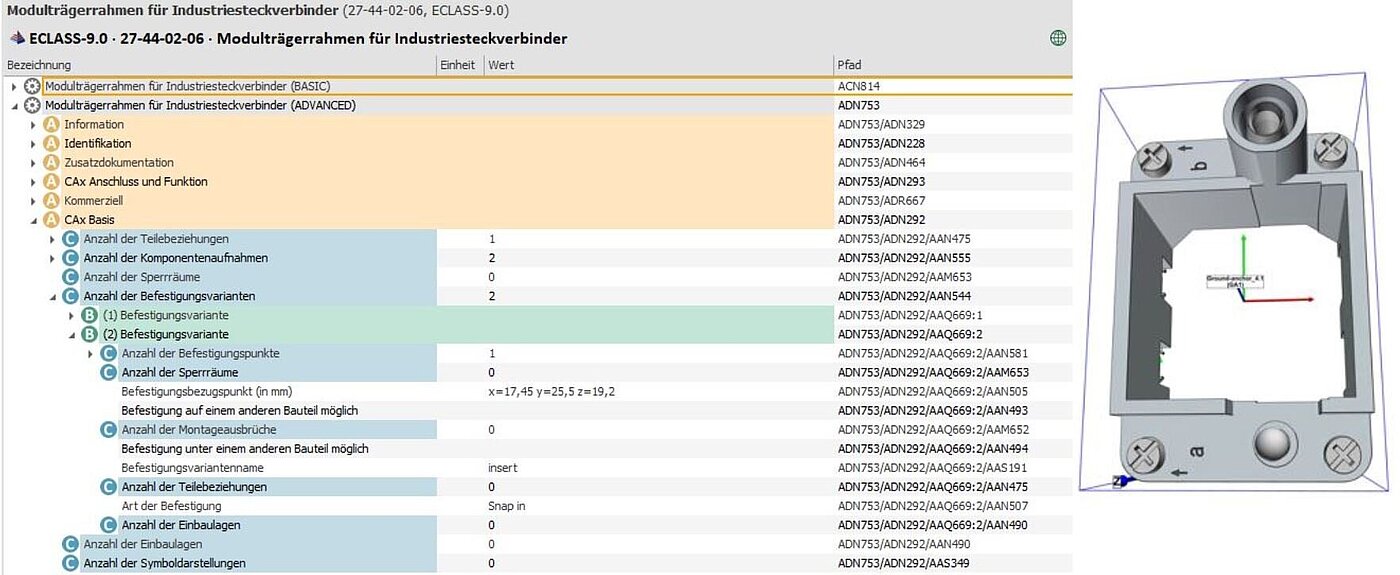Click the Wert cell showing 'Snap in'

click(506, 506)
